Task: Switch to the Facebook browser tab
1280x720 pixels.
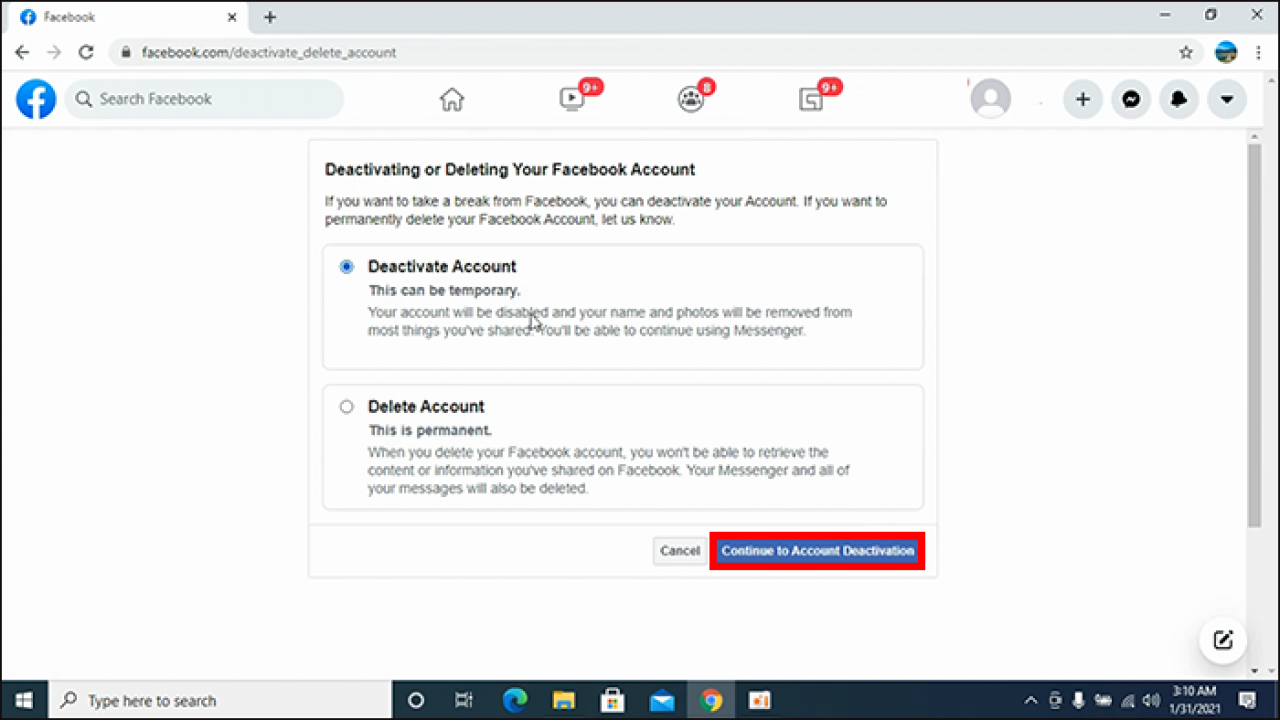Action: click(120, 17)
